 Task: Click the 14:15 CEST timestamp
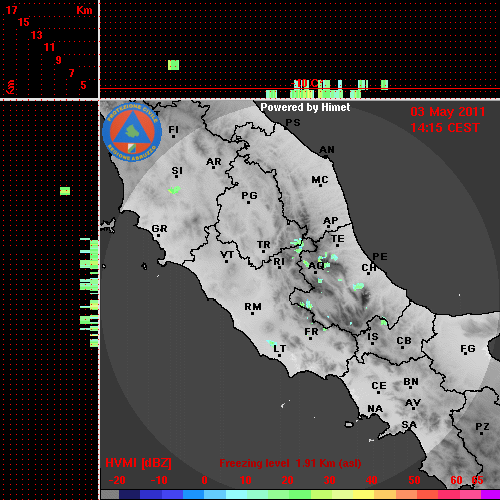coord(445,128)
